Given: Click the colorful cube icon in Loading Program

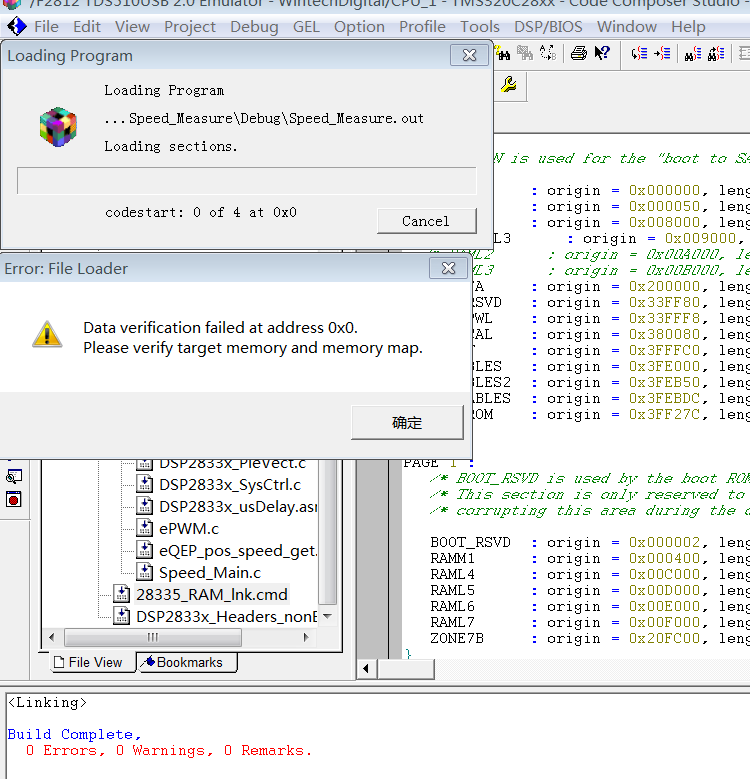Looking at the screenshot, I should tap(58, 127).
